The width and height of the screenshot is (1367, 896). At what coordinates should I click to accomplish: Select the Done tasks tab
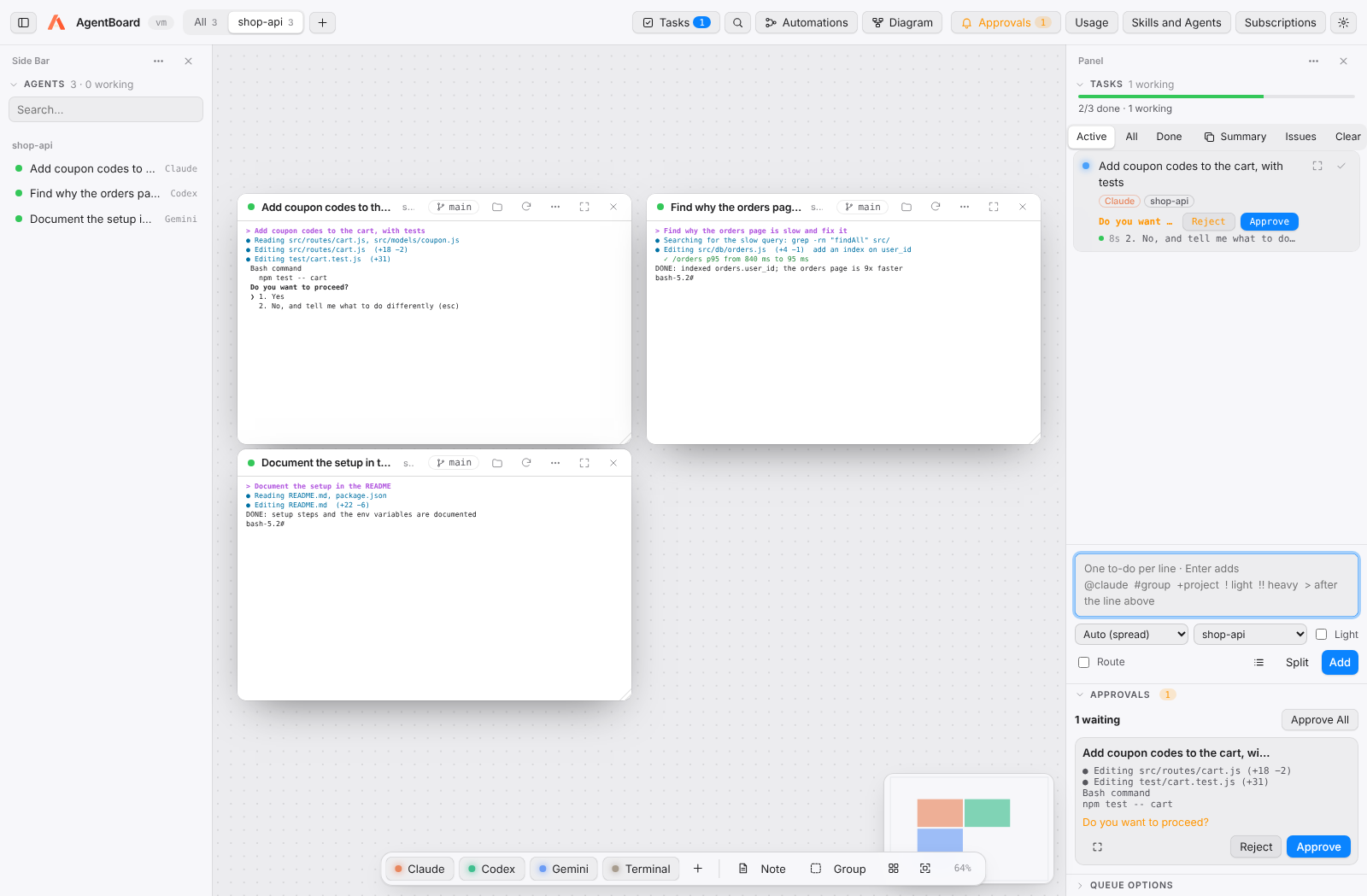(1169, 137)
